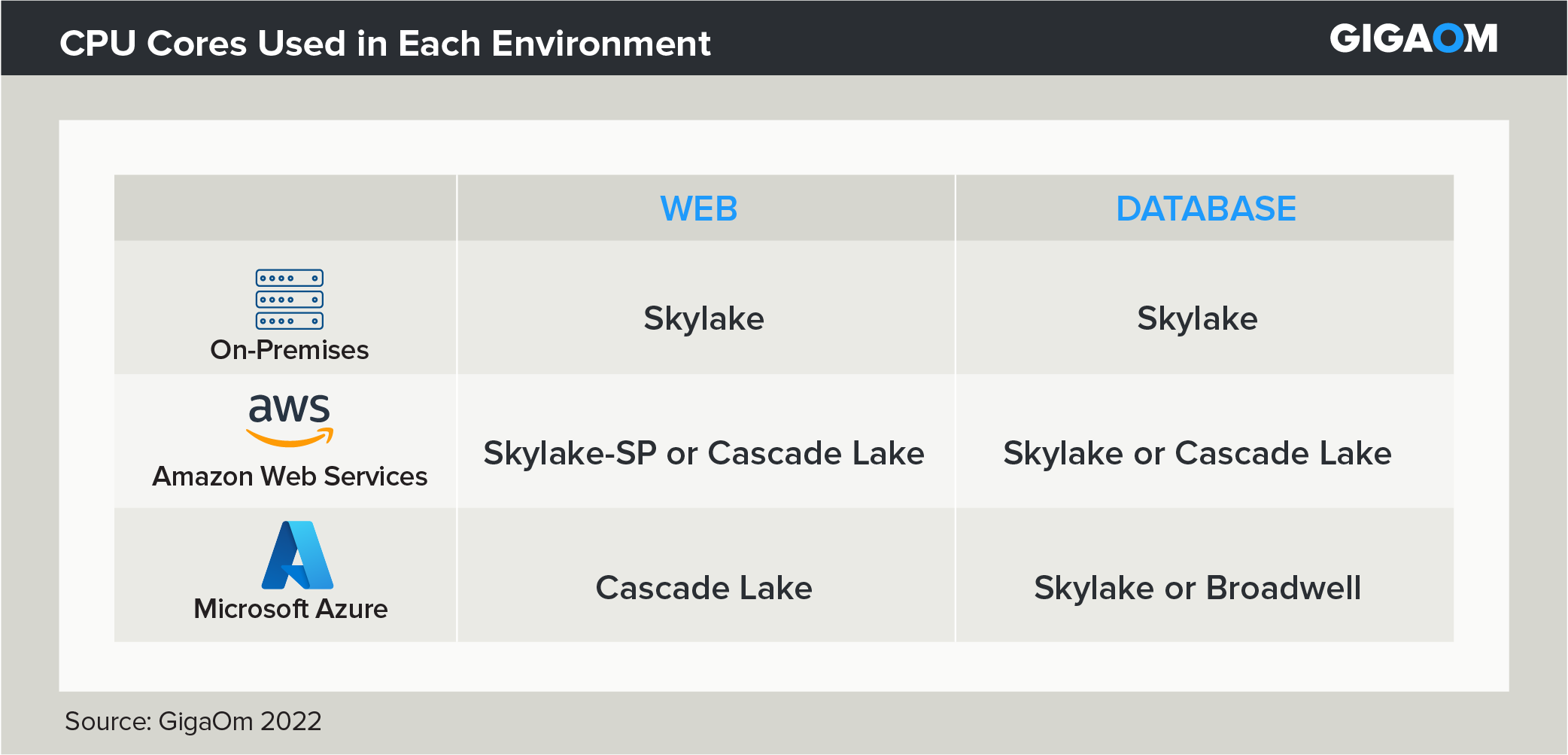The width and height of the screenshot is (1568, 755).
Task: Click the On-Premises database Skylake cell
Action: [1197, 318]
